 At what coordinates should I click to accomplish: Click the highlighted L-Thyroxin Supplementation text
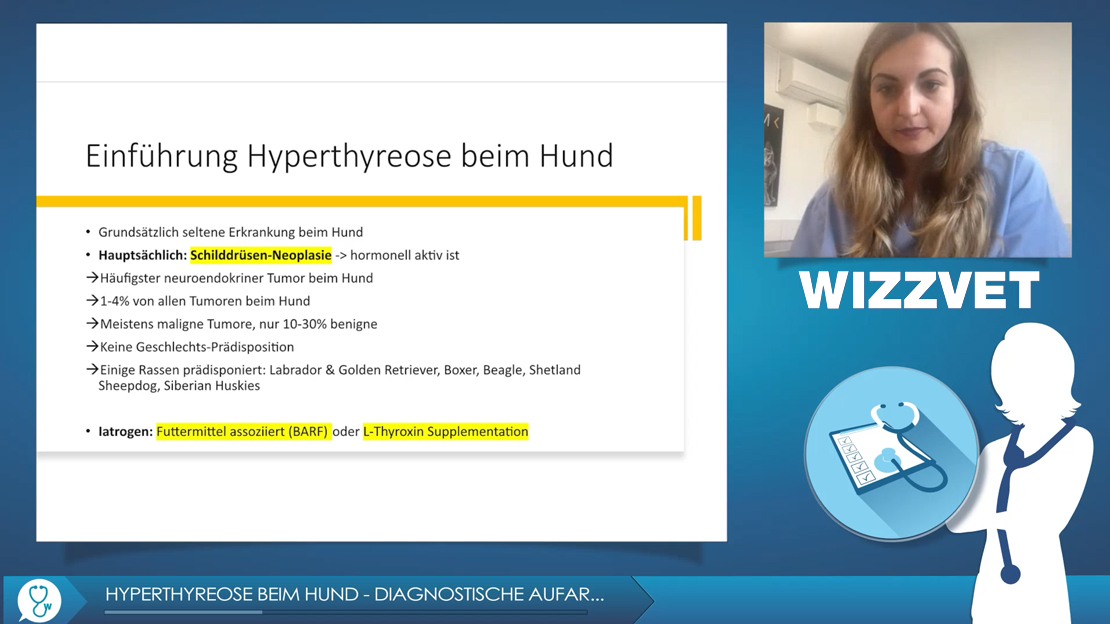coord(445,432)
